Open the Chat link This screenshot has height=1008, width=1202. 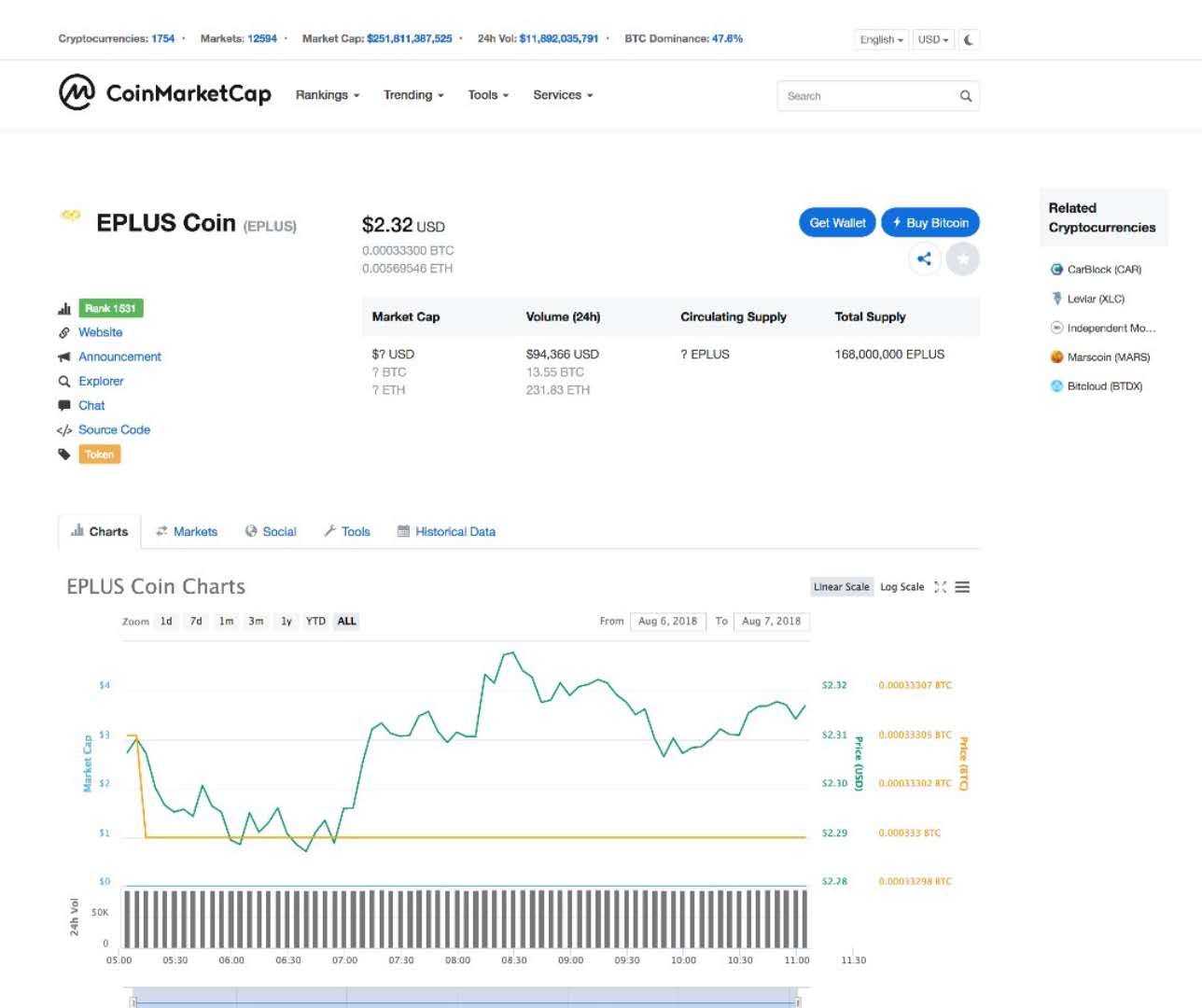tap(91, 405)
